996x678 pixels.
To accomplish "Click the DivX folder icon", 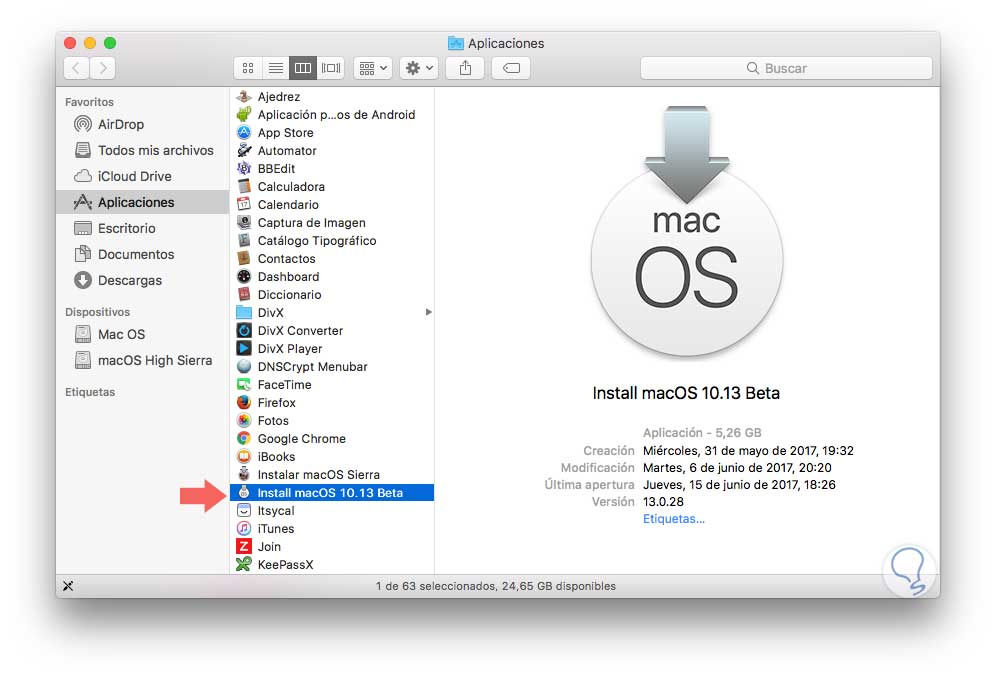I will tap(244, 313).
